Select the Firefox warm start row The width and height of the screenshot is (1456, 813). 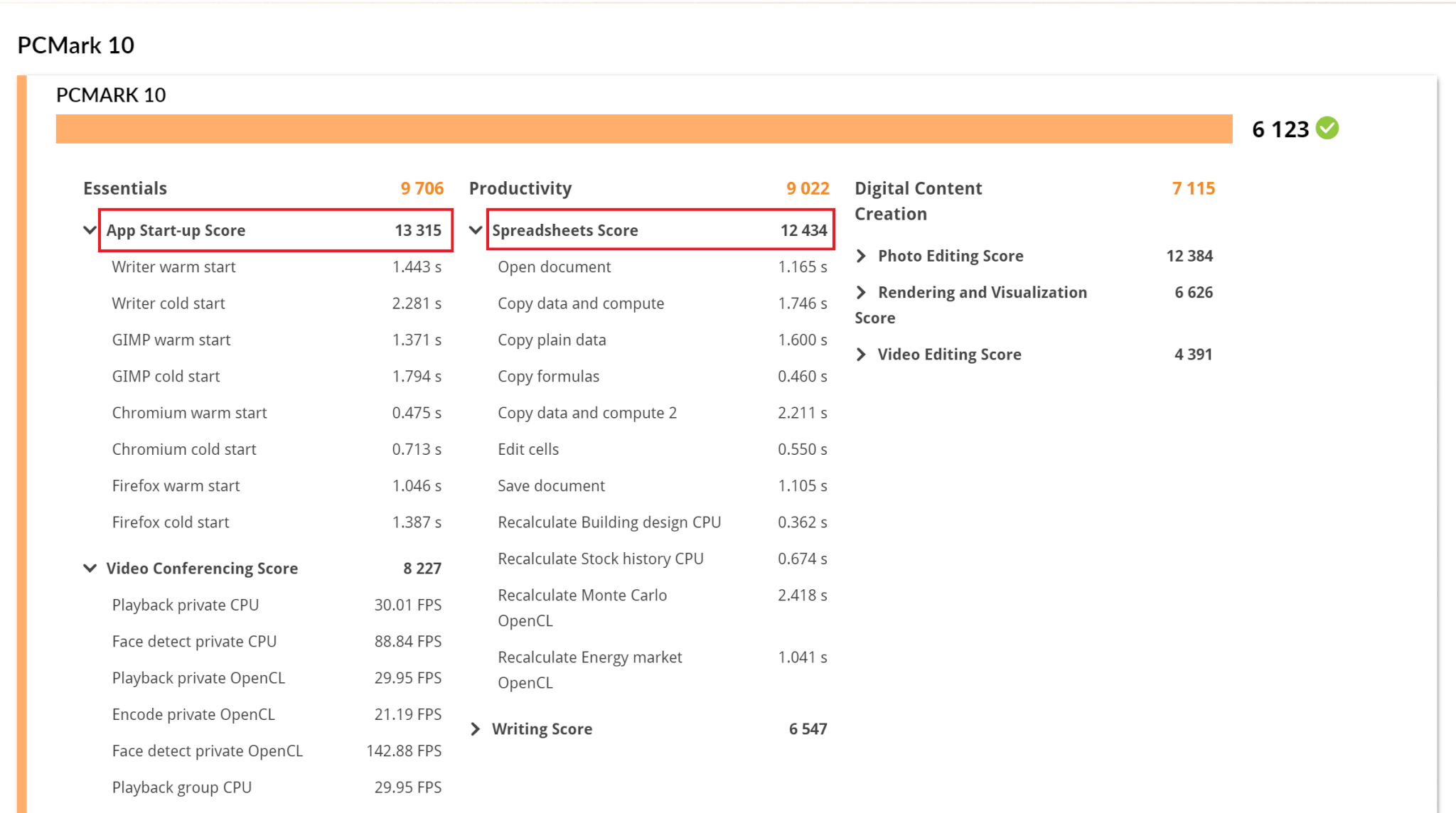[277, 486]
